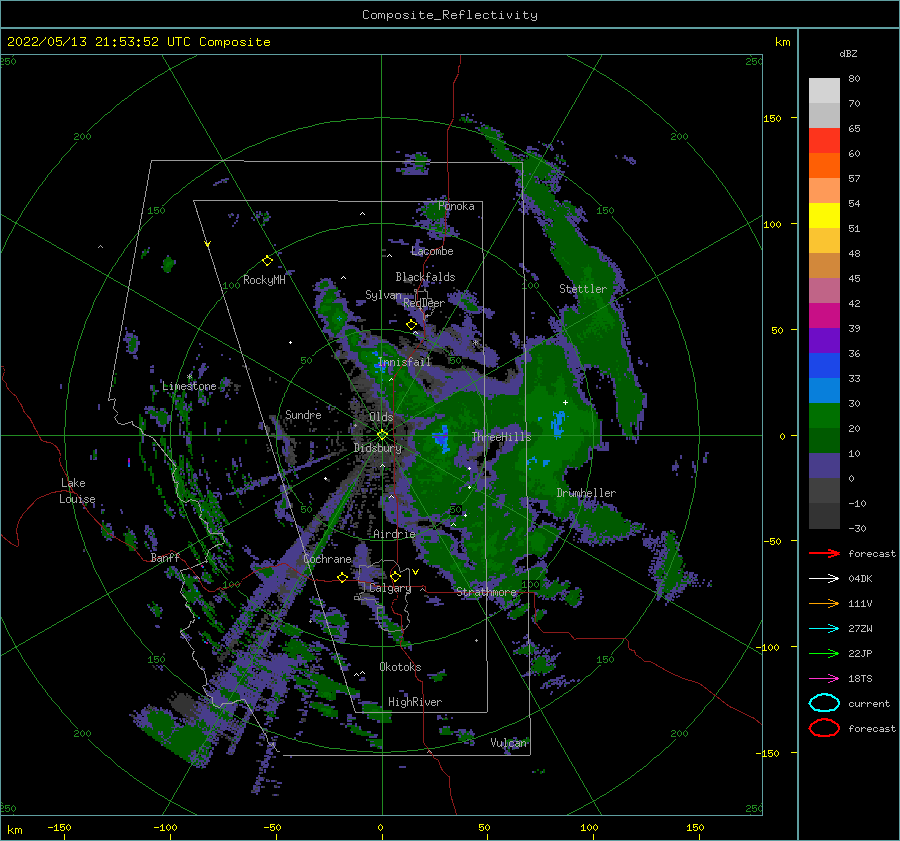Viewport: 900px width, 841px height.
Task: Click the yellow diamond marker beside RockyMH
Action: coord(267,261)
